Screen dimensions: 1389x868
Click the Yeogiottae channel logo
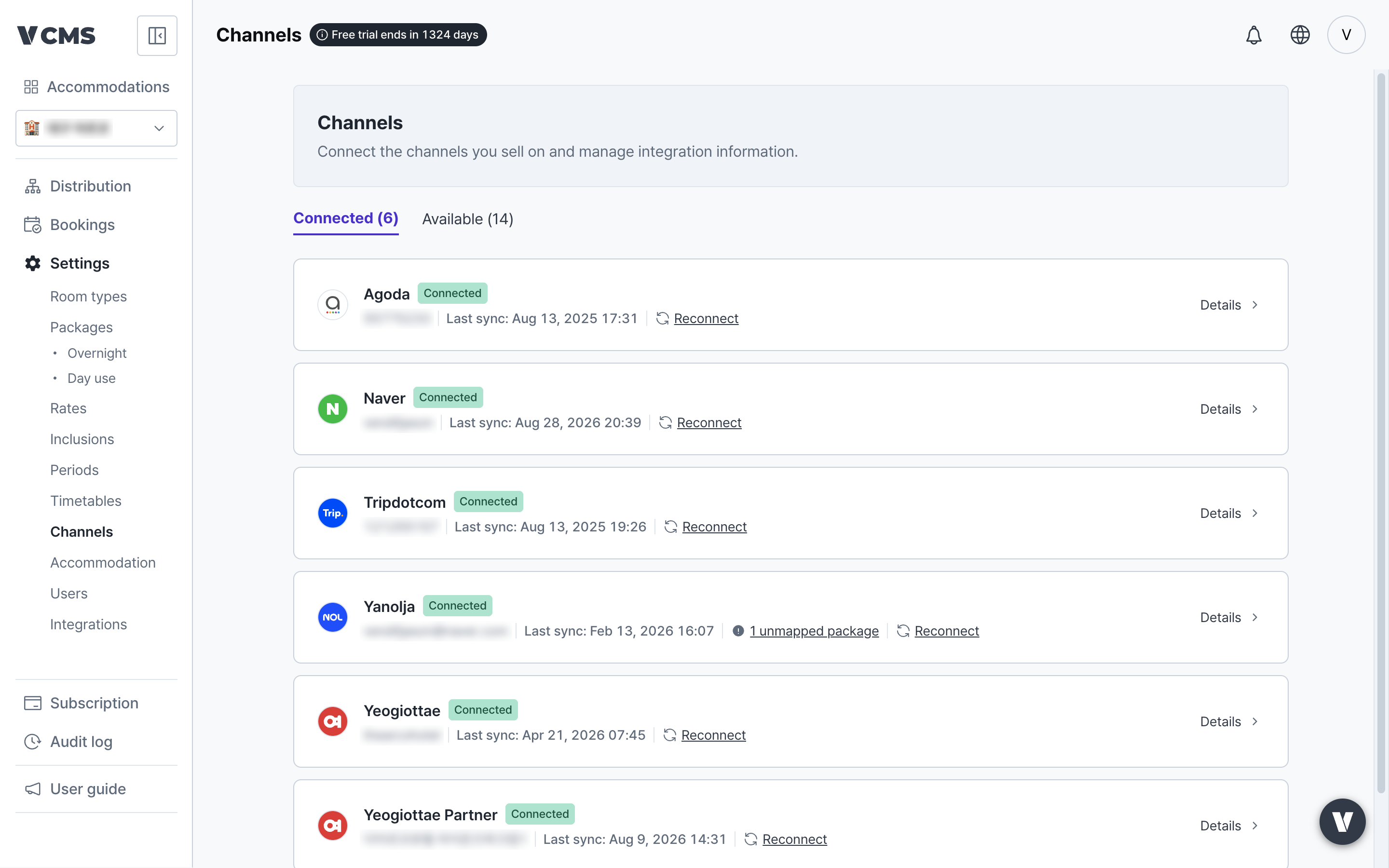pyautogui.click(x=333, y=721)
